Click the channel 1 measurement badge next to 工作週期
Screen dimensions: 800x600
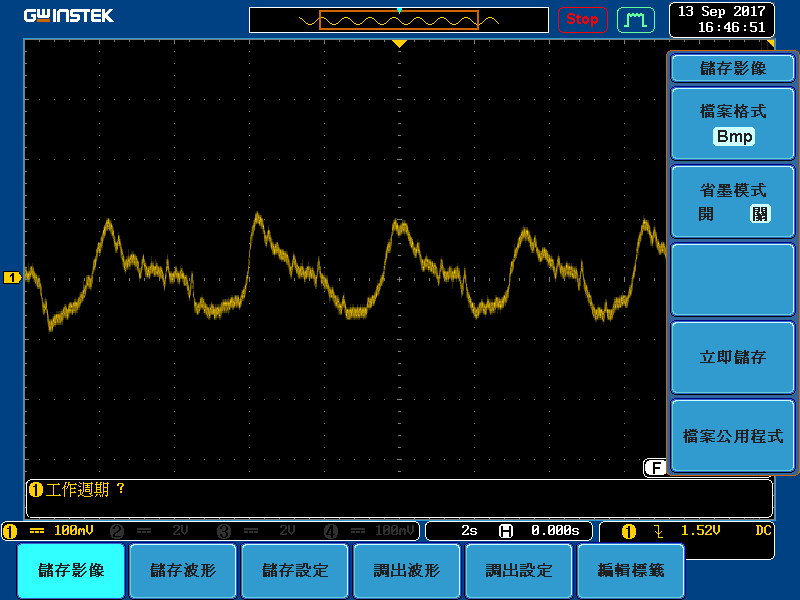pyautogui.click(x=36, y=490)
